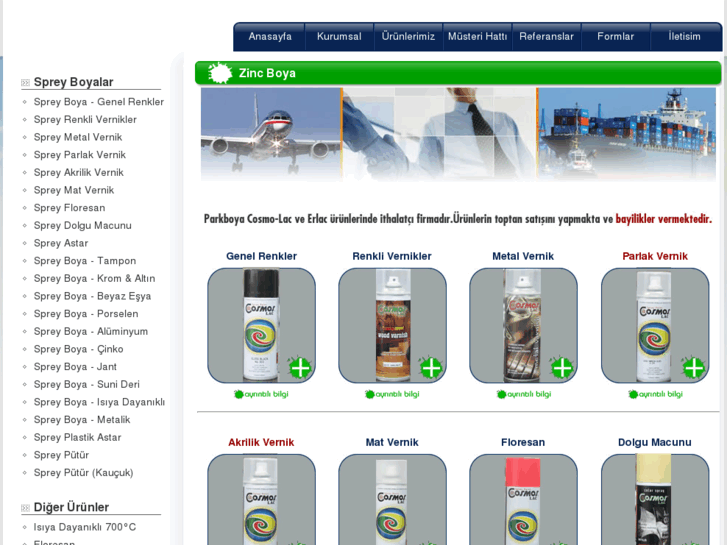Click the cargo ship banner image
This screenshot has width=727, height=545.
click(627, 134)
